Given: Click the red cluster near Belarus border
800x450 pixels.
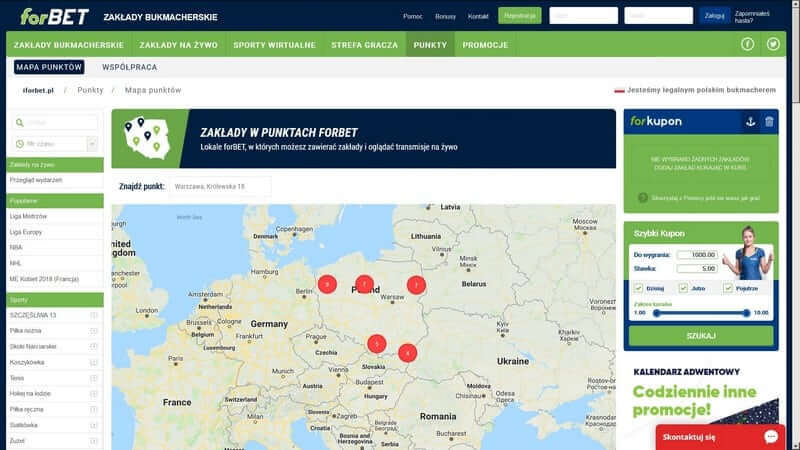Looking at the screenshot, I should pos(416,285).
